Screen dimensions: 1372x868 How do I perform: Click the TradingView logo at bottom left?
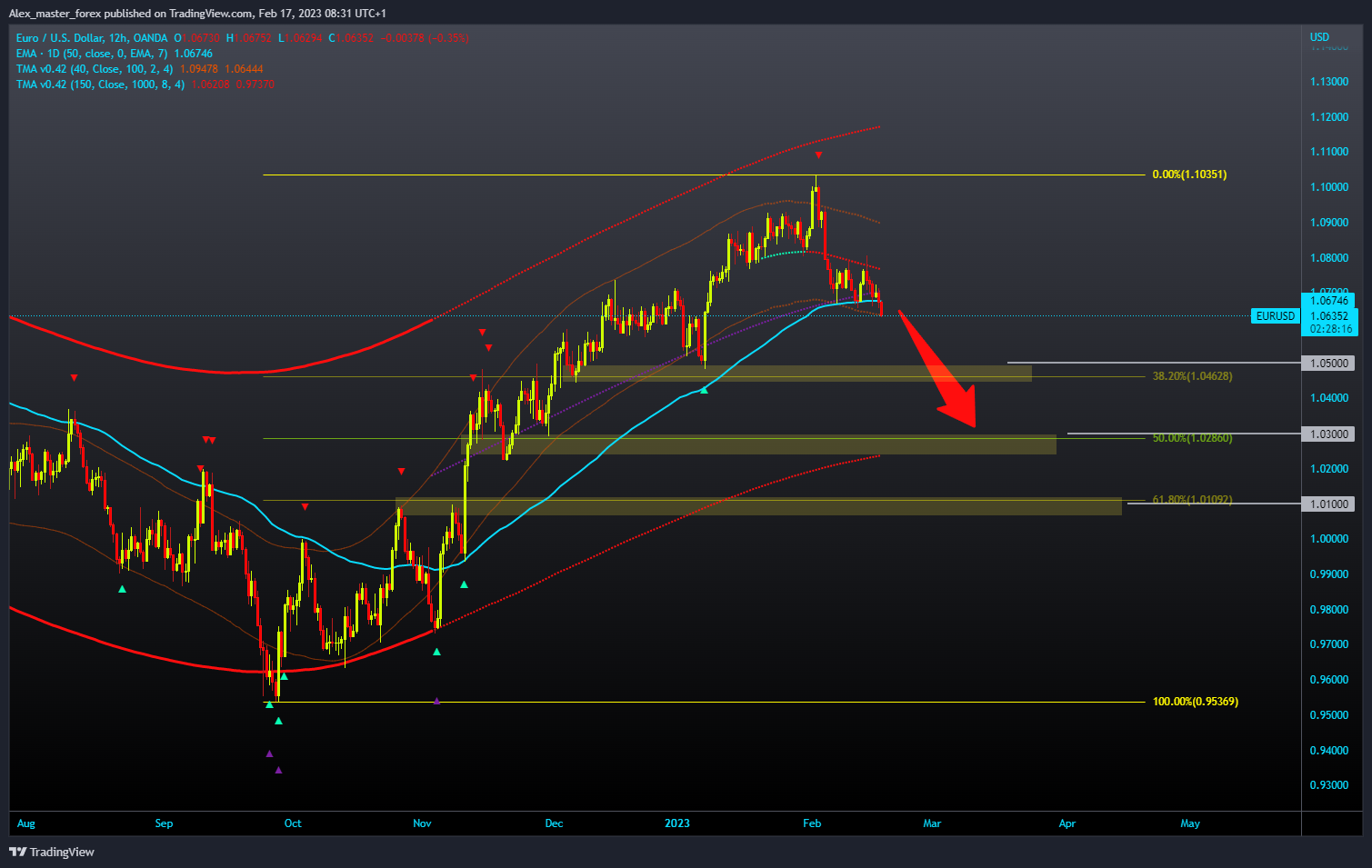(52, 852)
